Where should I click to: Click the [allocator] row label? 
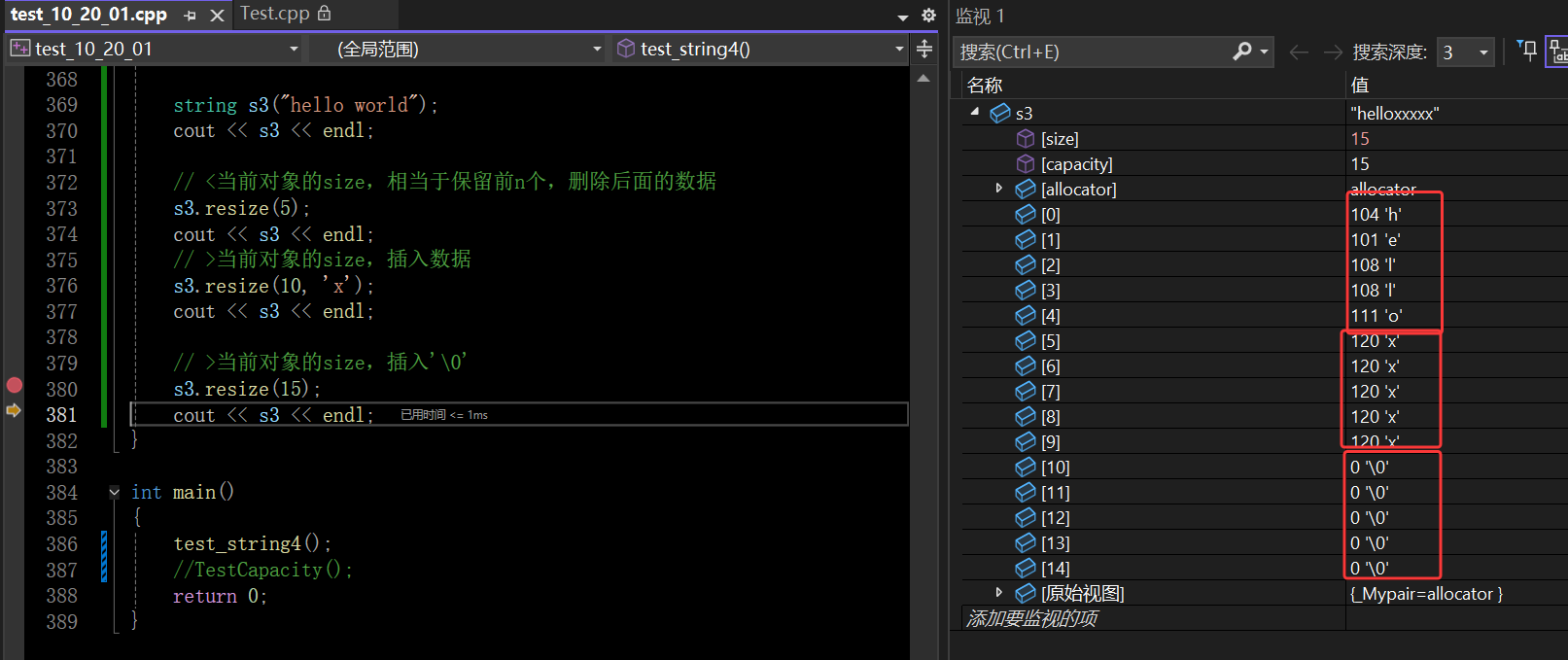pyautogui.click(x=1078, y=190)
